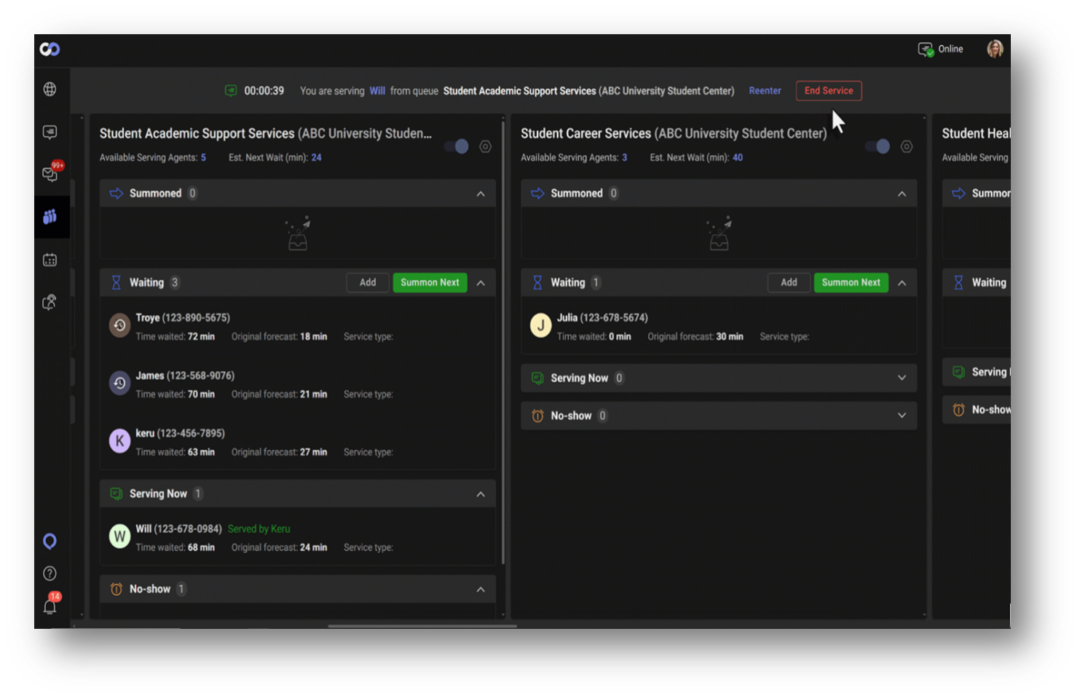Open the calendar appointments icon in sidebar
This screenshot has height=698, width=1080.
click(x=49, y=259)
